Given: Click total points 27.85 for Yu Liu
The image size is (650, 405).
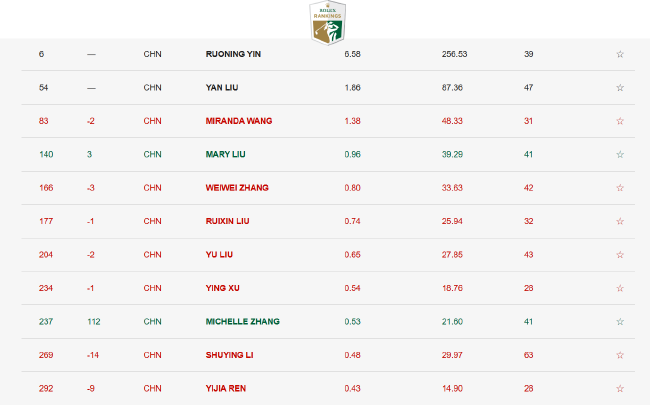Looking at the screenshot, I should tap(452, 255).
